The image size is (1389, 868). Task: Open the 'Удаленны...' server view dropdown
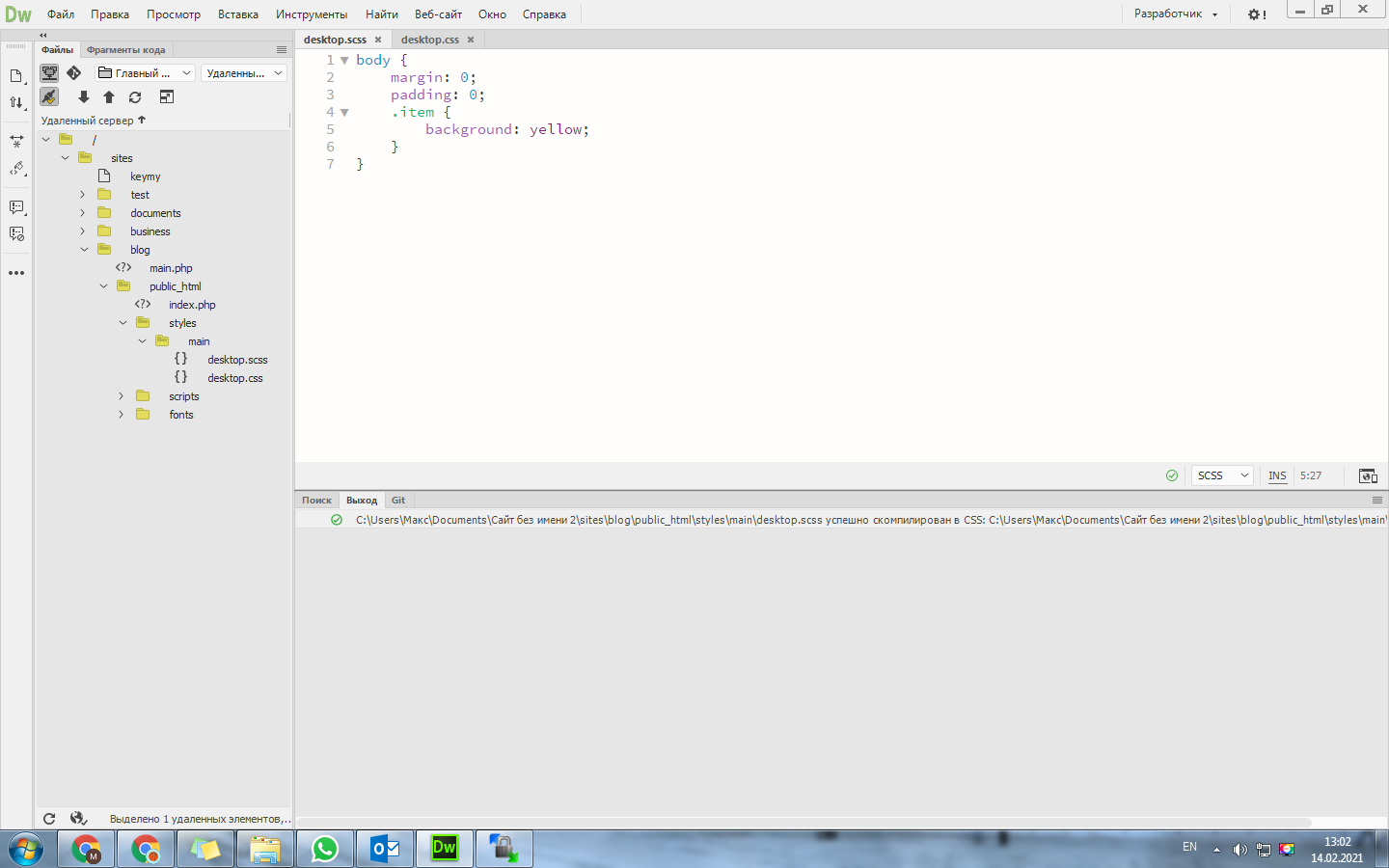pos(244,73)
